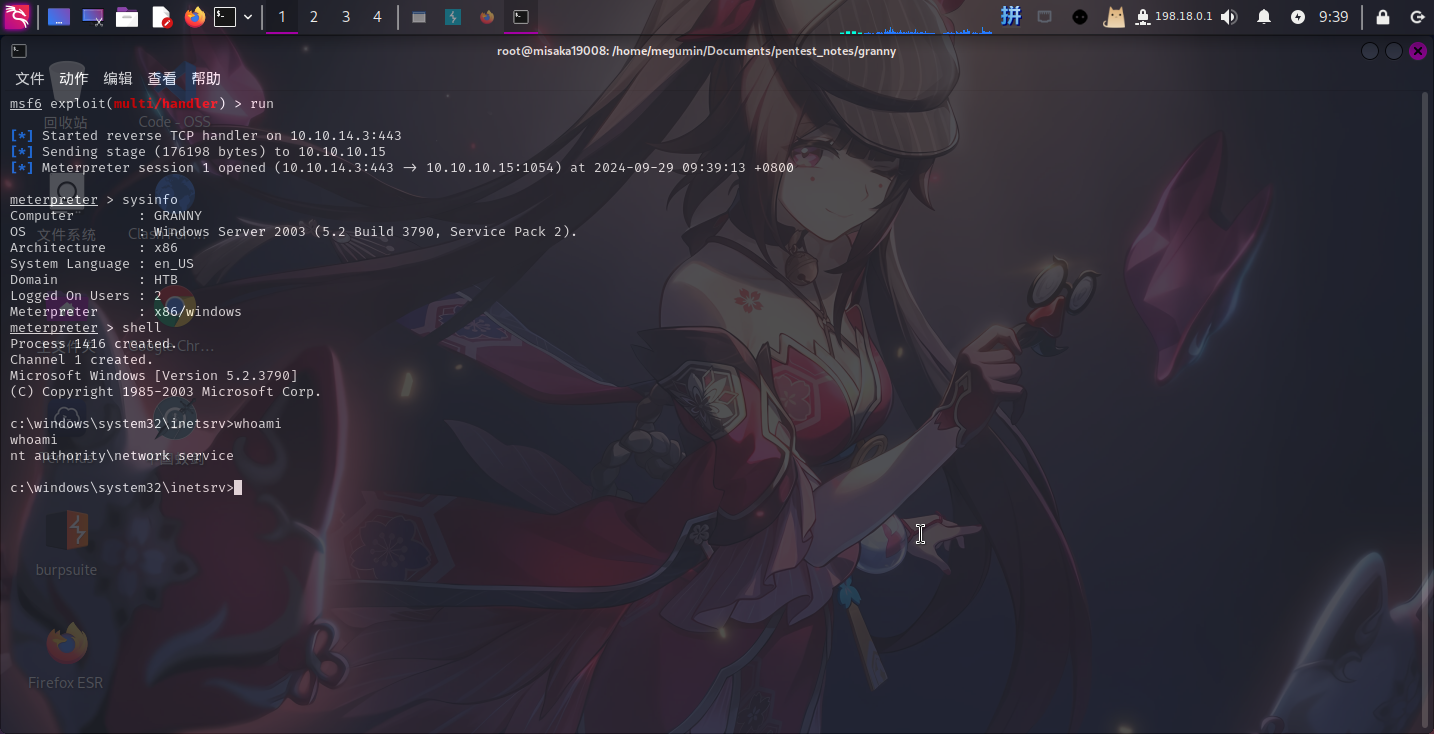This screenshot has width=1434, height=734.
Task: Click the 'meterpreter > shell' line
Action: (x=86, y=328)
